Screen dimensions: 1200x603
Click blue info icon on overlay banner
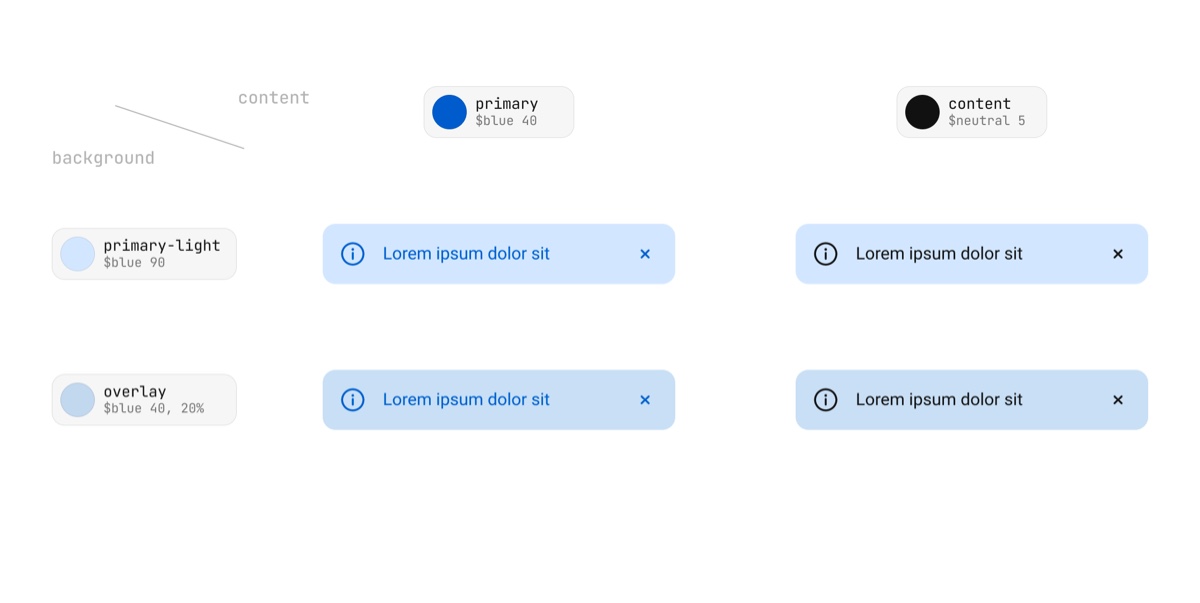point(353,400)
